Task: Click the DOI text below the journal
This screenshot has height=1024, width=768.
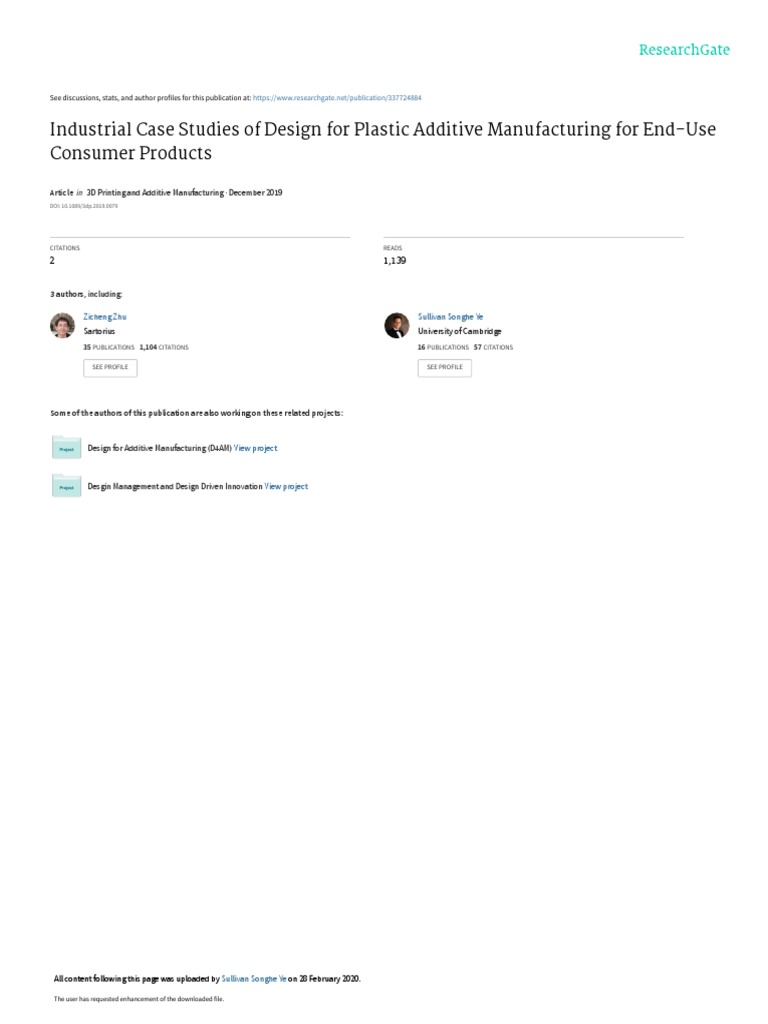Action: coord(84,206)
